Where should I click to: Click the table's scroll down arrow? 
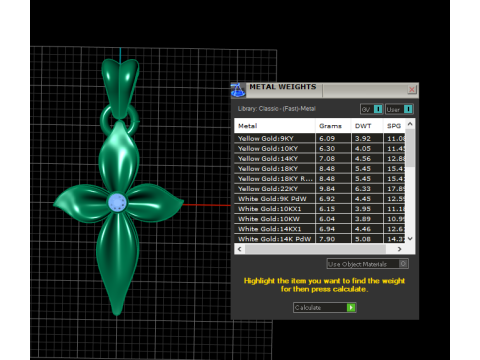point(410,239)
